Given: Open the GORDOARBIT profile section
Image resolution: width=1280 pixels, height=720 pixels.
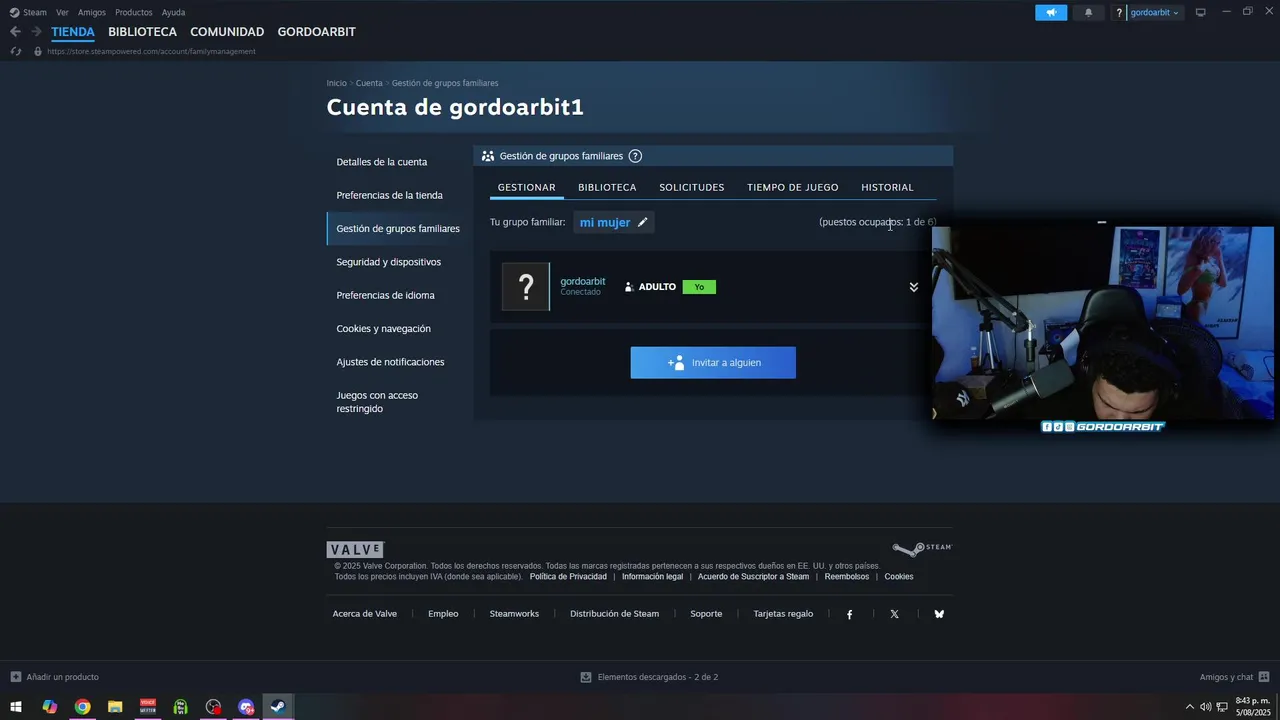Looking at the screenshot, I should point(316,32).
